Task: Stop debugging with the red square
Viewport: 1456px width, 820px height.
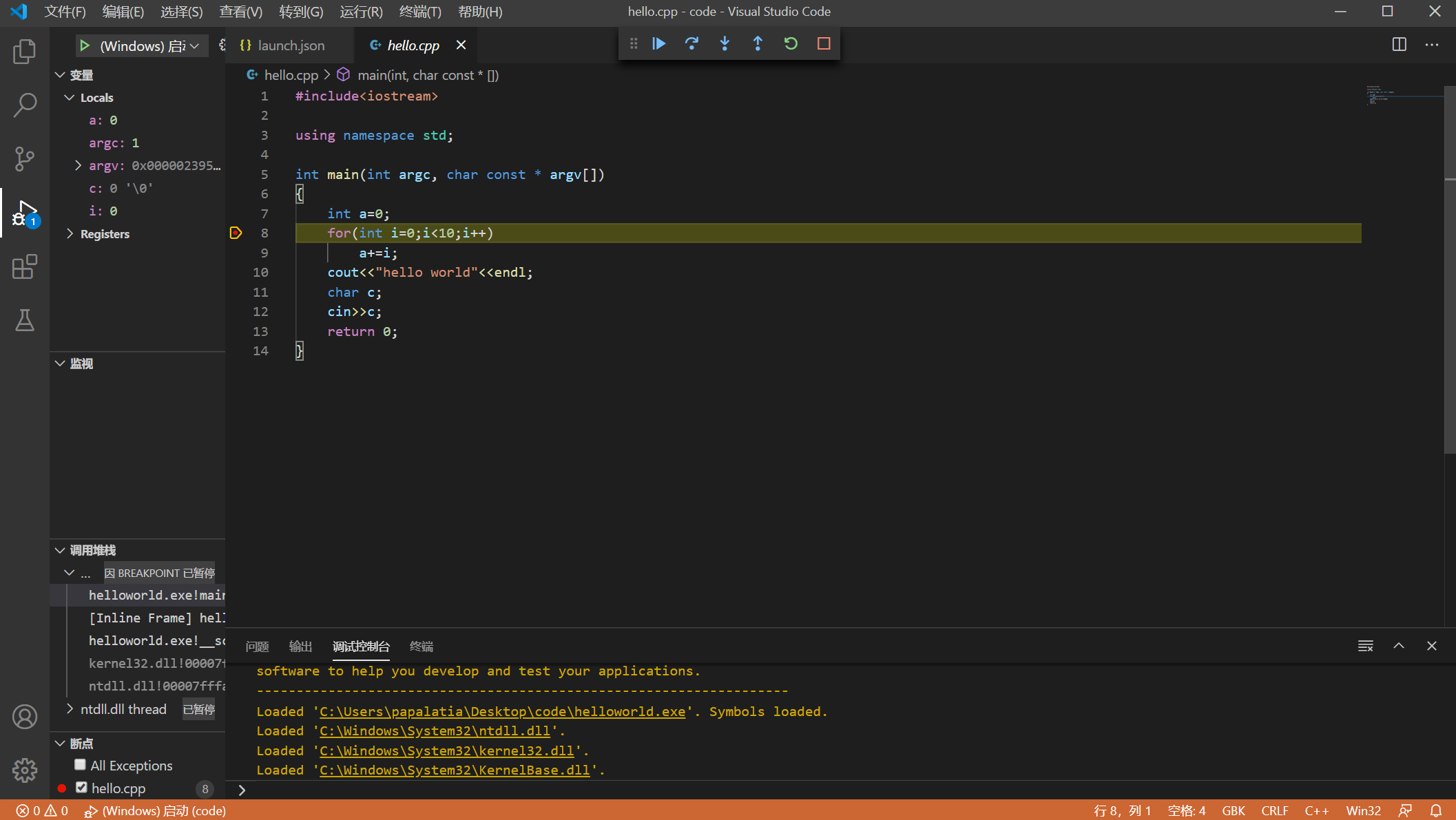Action: click(x=824, y=44)
